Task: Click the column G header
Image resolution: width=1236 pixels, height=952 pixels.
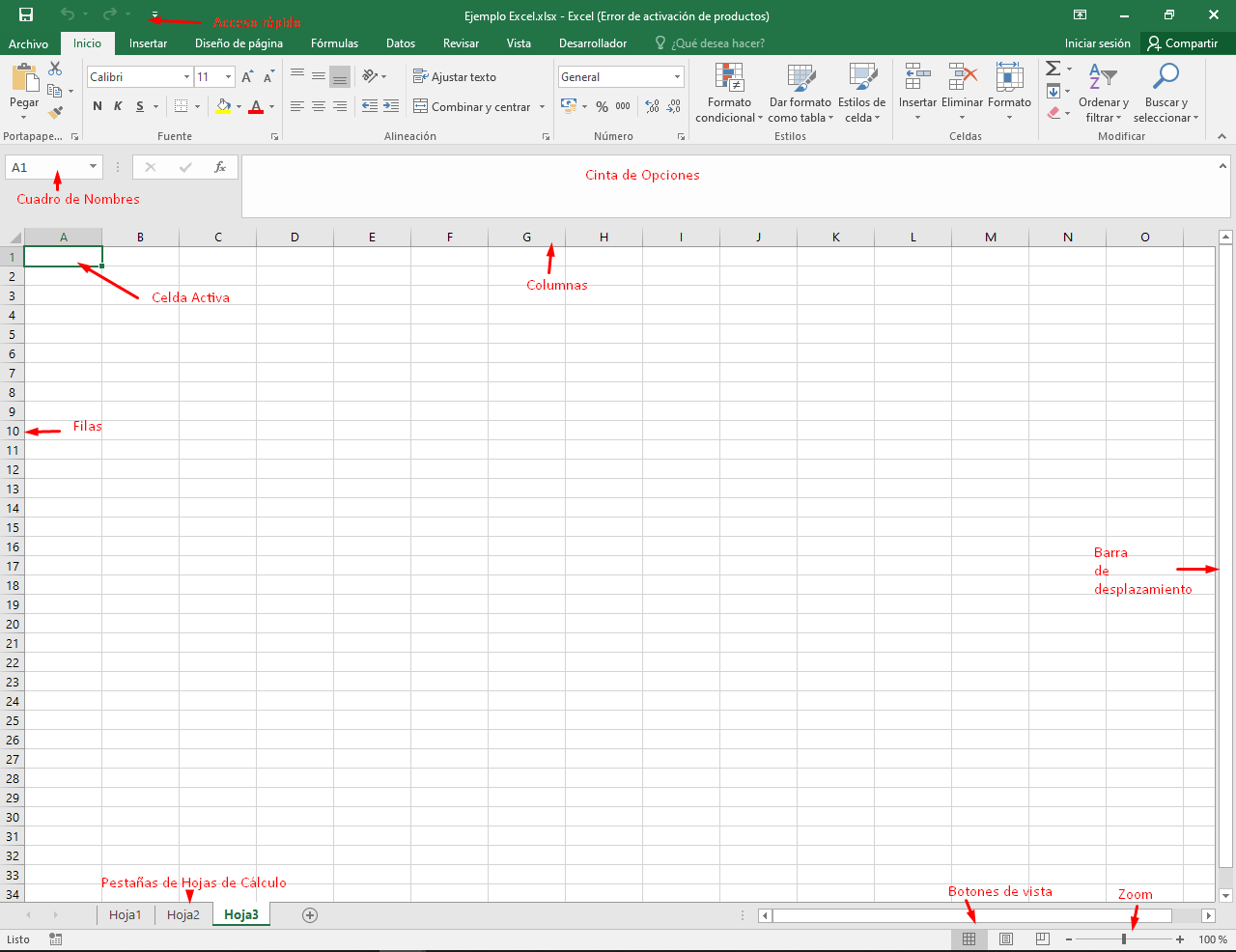Action: (526, 237)
